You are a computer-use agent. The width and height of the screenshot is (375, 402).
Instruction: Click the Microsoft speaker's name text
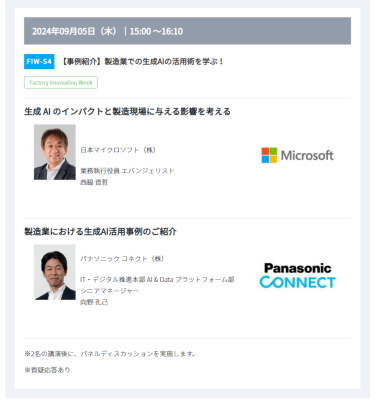pos(94,182)
